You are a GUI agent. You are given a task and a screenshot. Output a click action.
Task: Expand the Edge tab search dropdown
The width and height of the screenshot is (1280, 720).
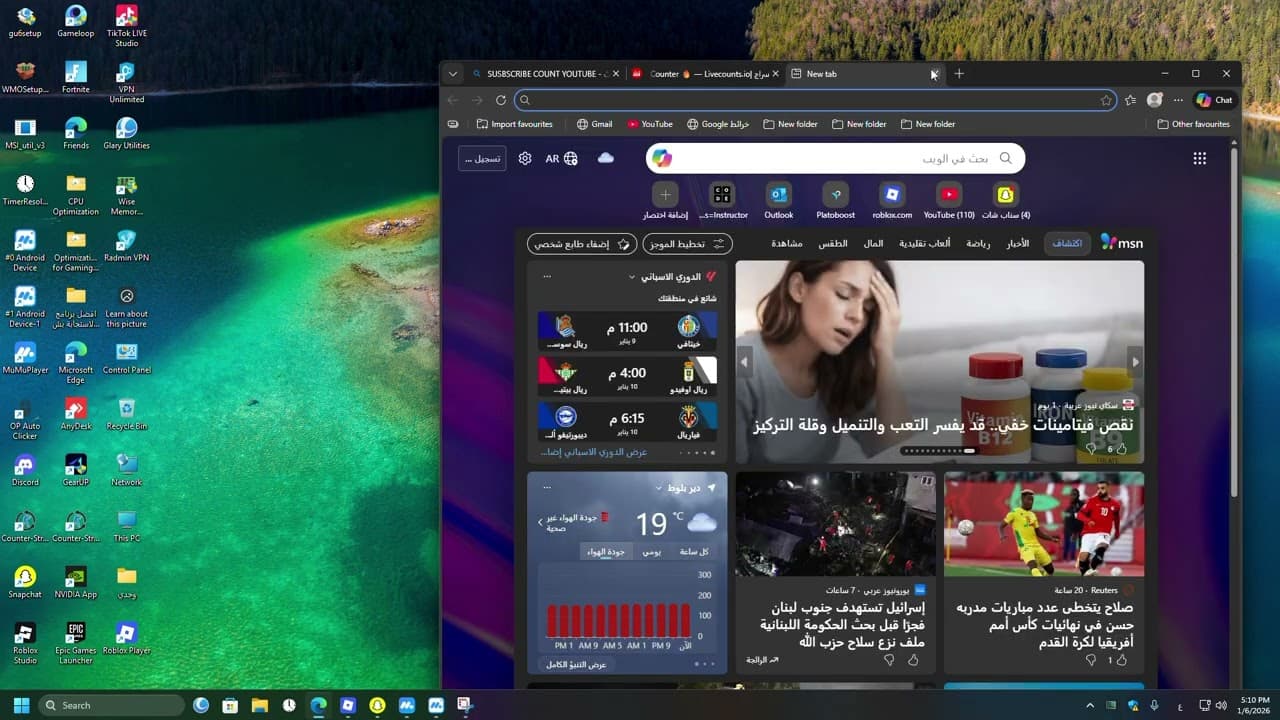[x=453, y=73]
